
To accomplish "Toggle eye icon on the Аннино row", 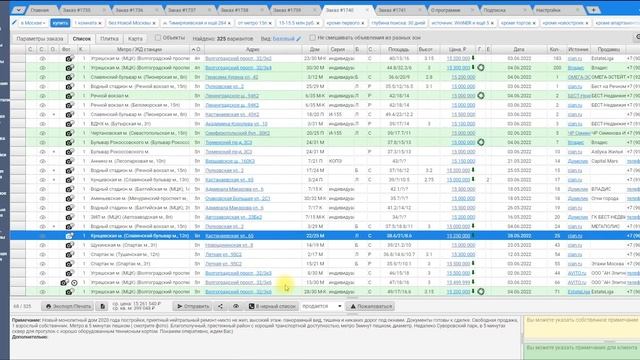I will click(x=42, y=161).
